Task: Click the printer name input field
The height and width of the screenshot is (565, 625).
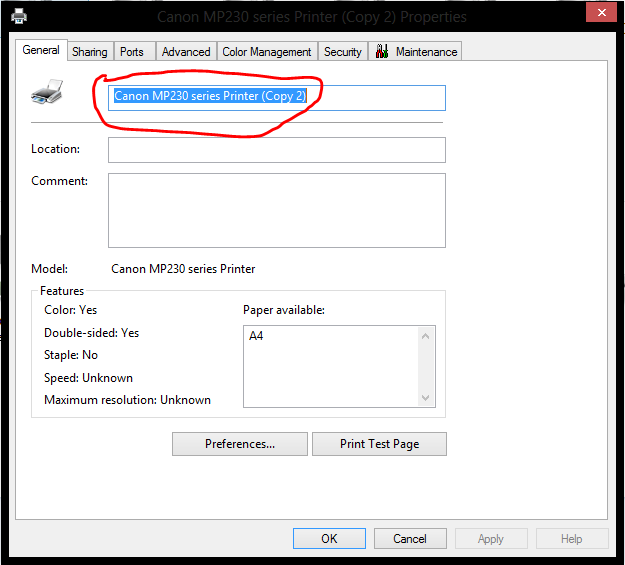Action: (x=277, y=98)
